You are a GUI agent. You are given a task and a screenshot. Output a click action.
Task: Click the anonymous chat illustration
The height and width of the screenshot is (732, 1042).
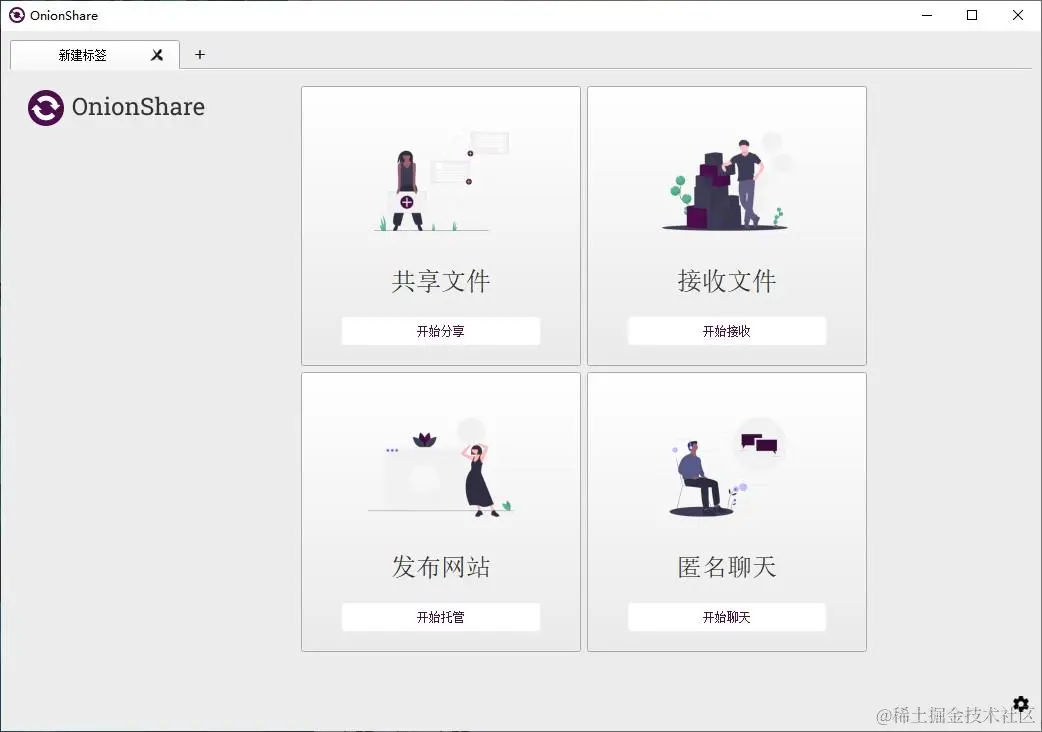point(728,468)
